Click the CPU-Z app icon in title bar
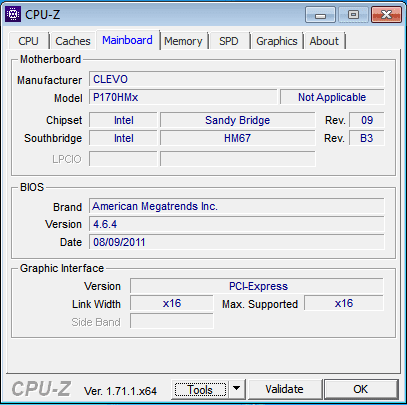The height and width of the screenshot is (405, 407). (x=13, y=14)
